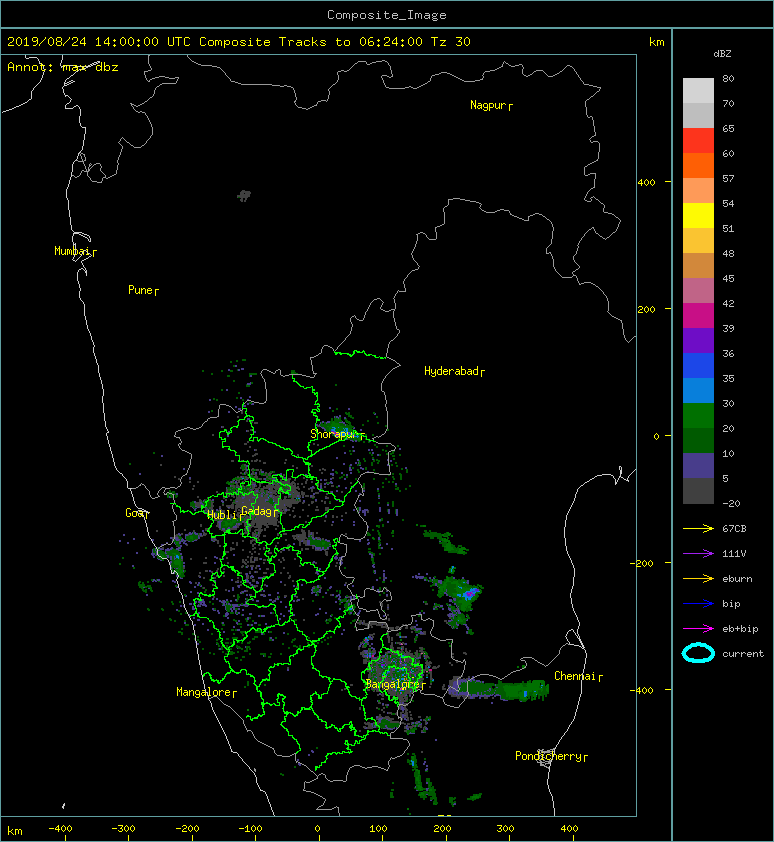This screenshot has width=774, height=842.
Task: Click the Mumbai city label
Action: tap(75, 251)
